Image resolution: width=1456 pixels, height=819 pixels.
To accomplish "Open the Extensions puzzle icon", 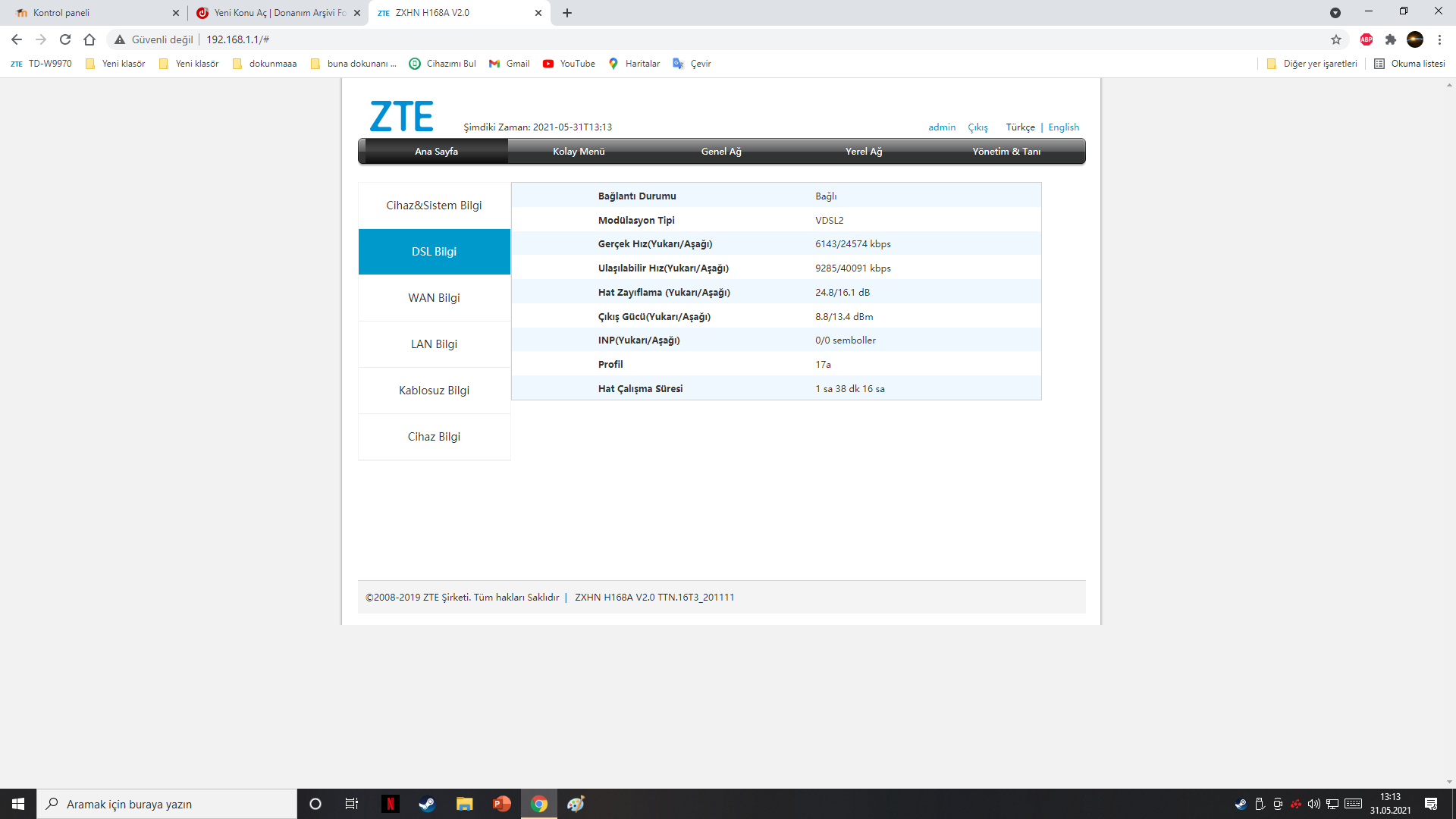I will pyautogui.click(x=1391, y=39).
